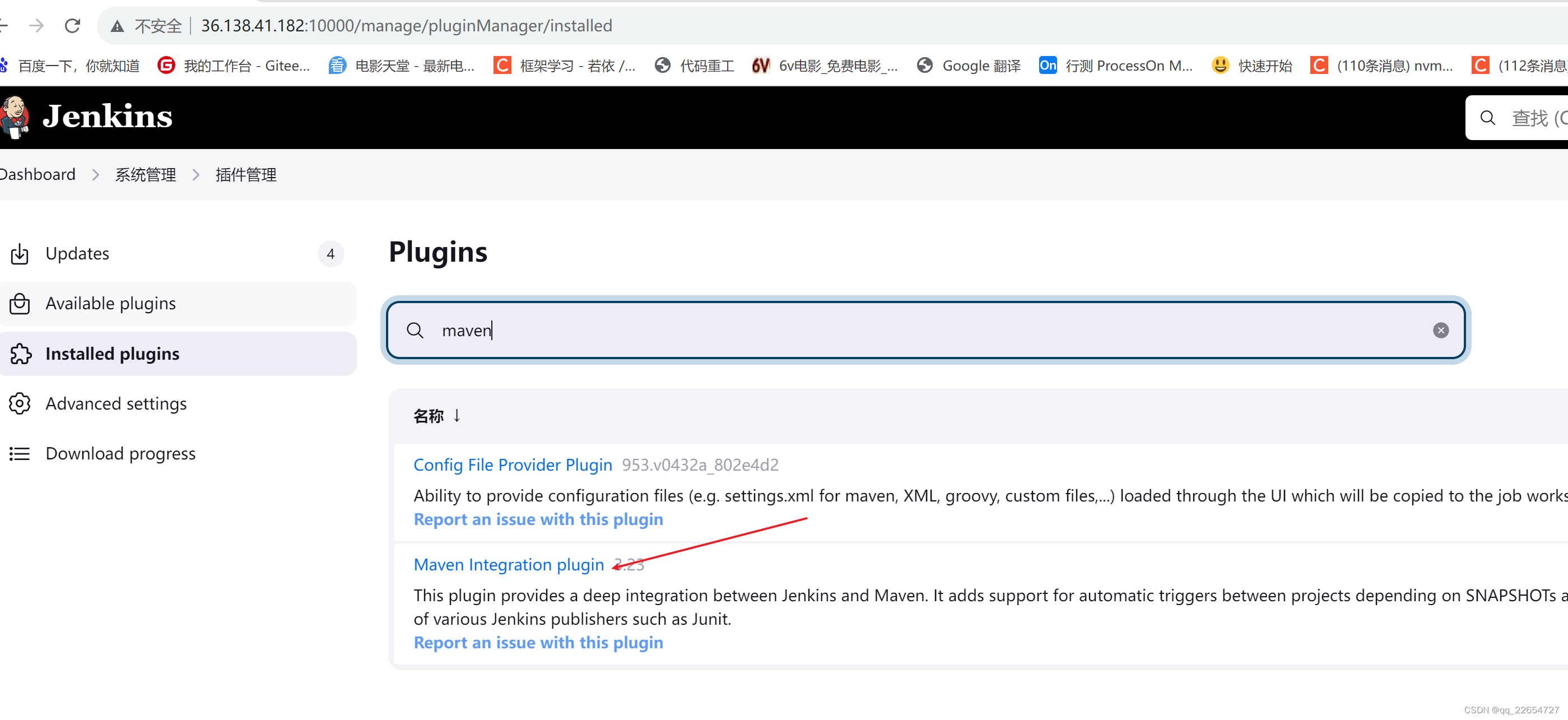The width and height of the screenshot is (1568, 720).
Task: Open the 代码重工 bookmark
Action: 695,65
